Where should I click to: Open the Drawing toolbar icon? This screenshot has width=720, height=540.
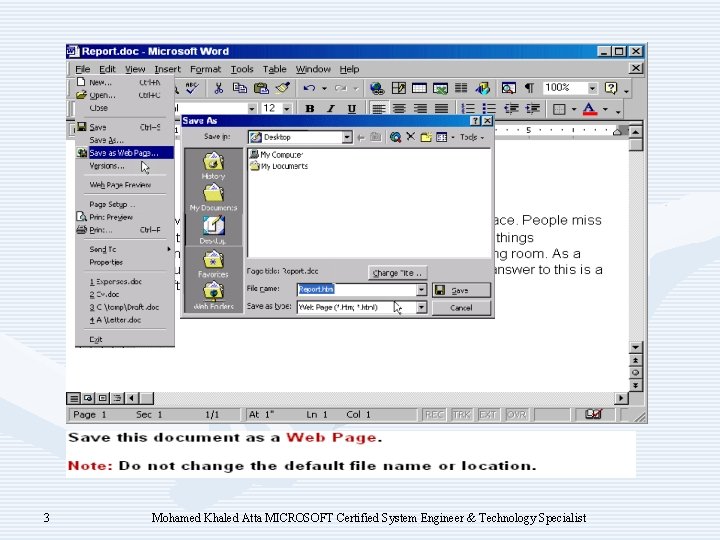[x=483, y=88]
